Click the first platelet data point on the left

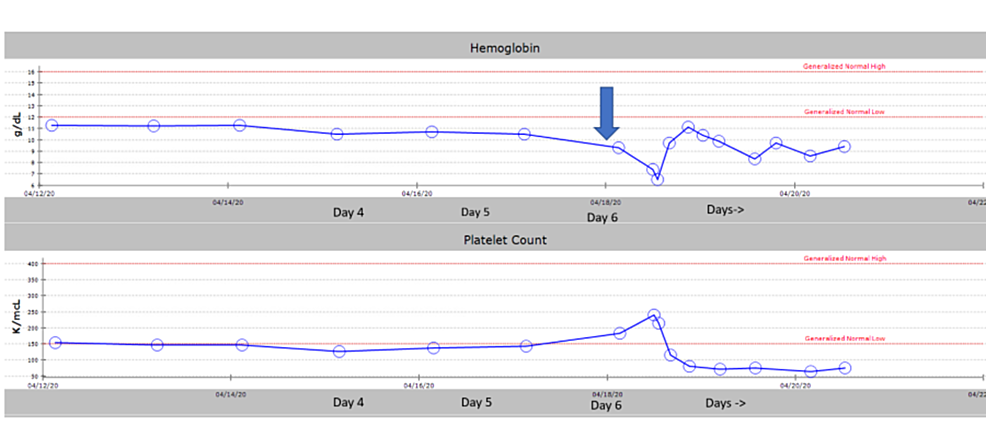tap(55, 343)
